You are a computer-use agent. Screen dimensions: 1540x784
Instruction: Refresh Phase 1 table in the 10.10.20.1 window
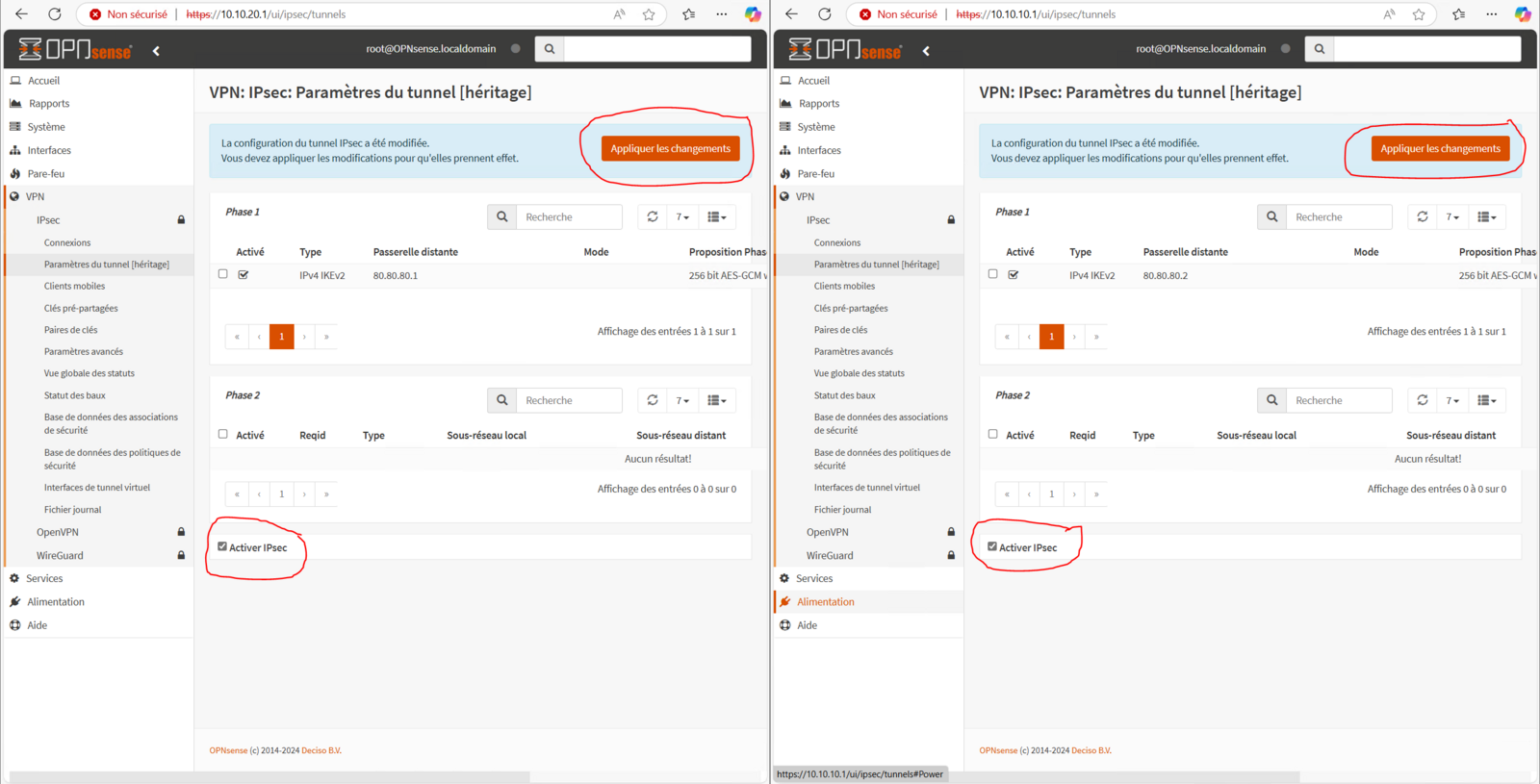click(653, 216)
